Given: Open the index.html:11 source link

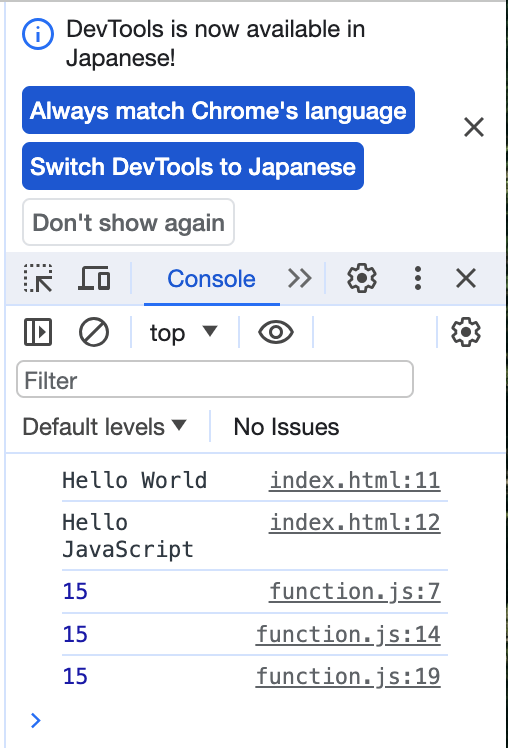Looking at the screenshot, I should click(x=354, y=480).
